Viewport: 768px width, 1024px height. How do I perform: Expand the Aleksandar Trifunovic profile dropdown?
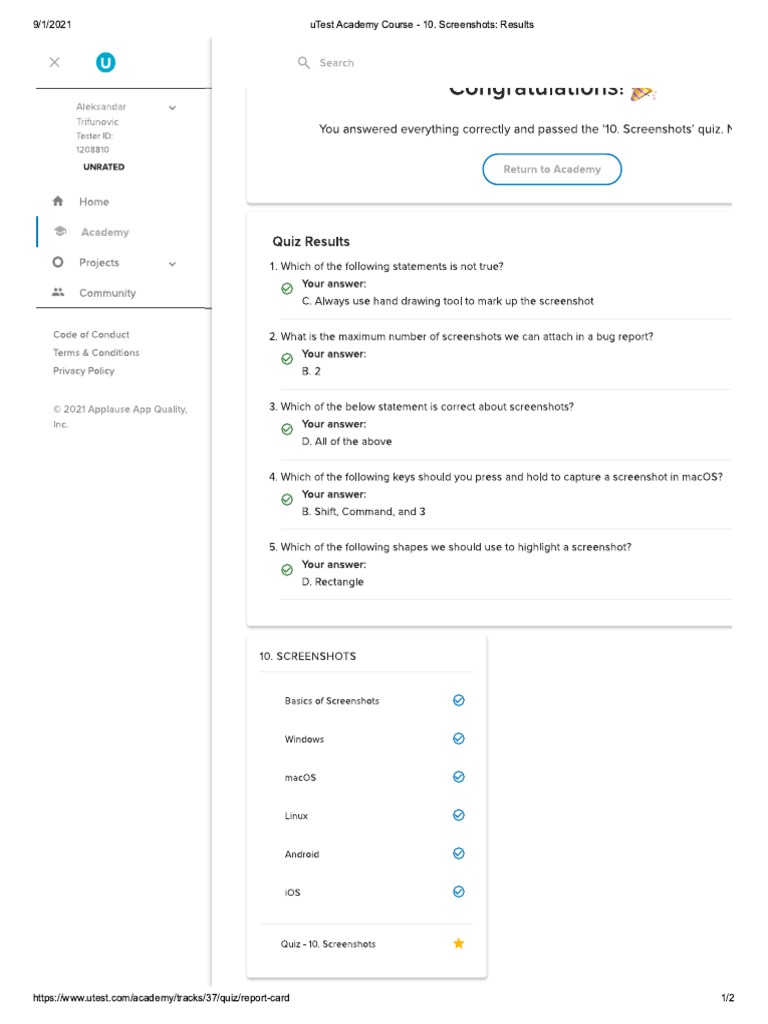172,108
